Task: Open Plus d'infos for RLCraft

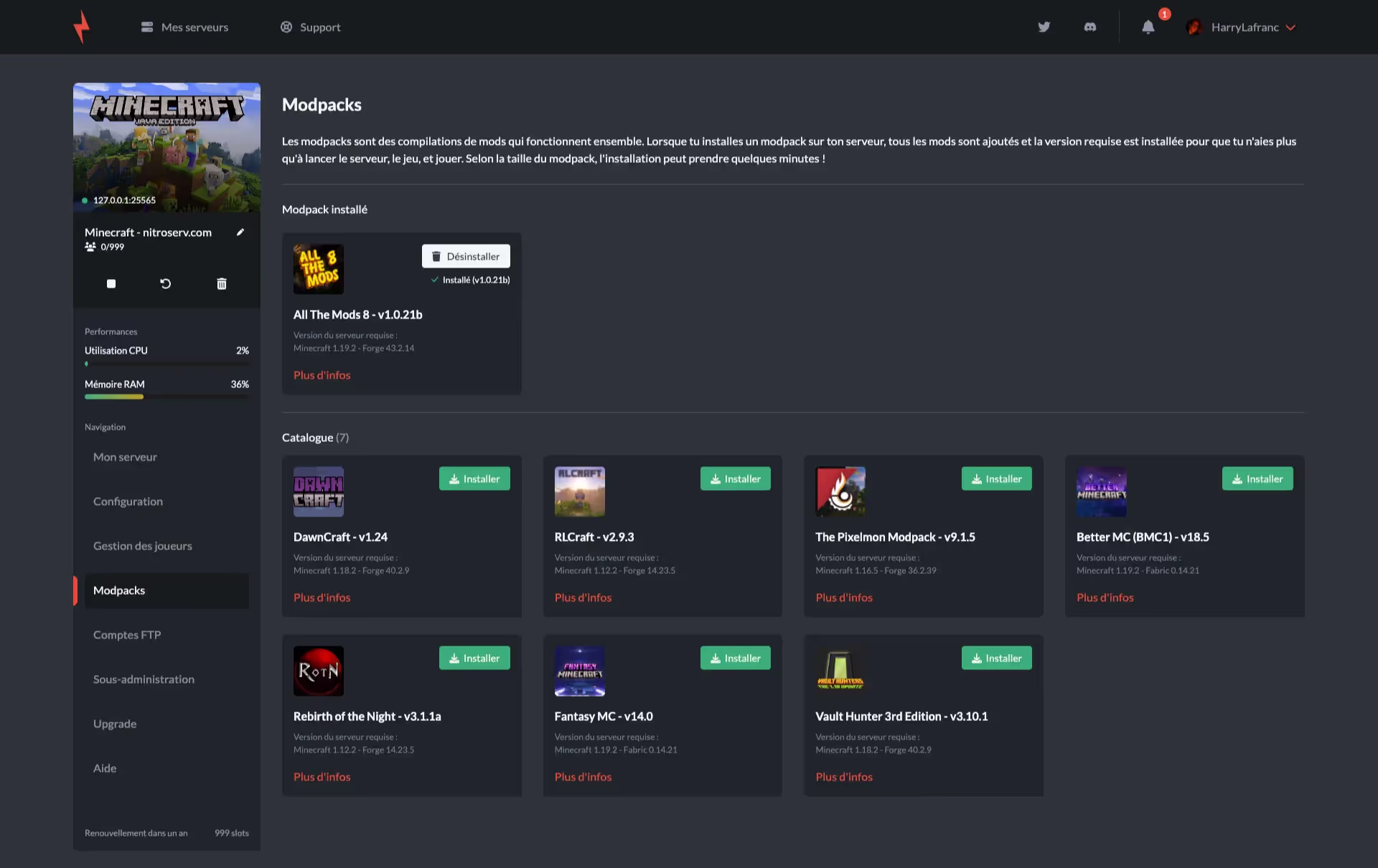Action: (x=583, y=598)
